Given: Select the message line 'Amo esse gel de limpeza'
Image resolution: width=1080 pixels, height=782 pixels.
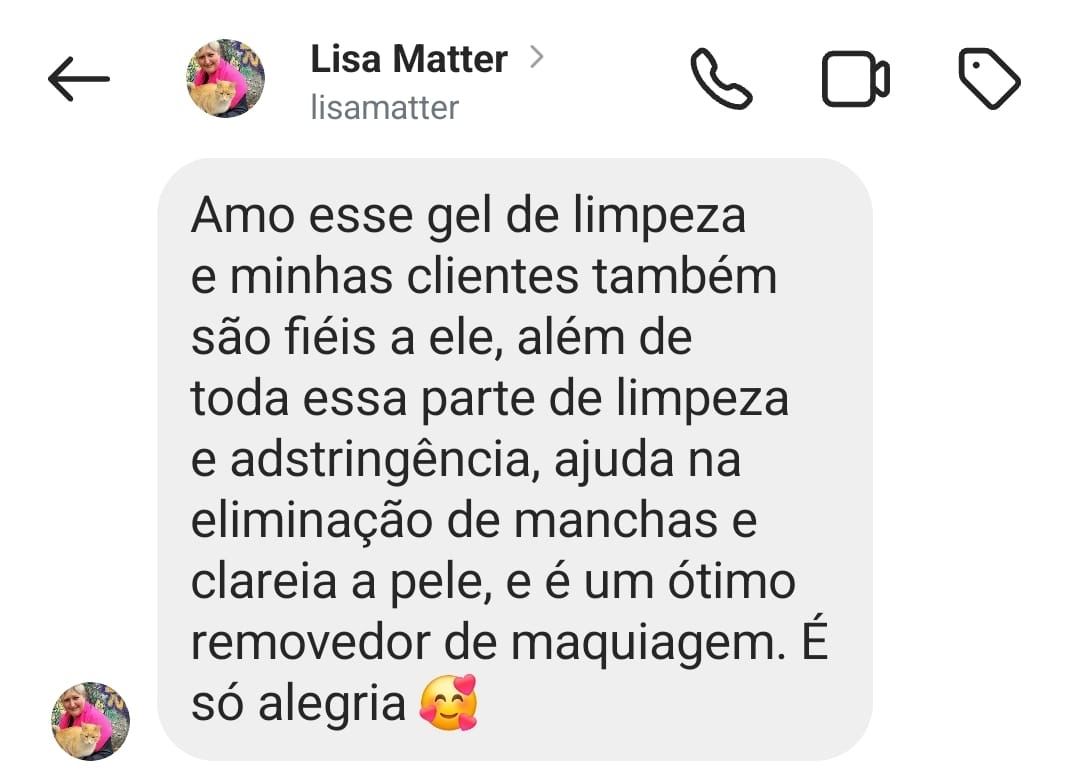Looking at the screenshot, I should point(468,216).
